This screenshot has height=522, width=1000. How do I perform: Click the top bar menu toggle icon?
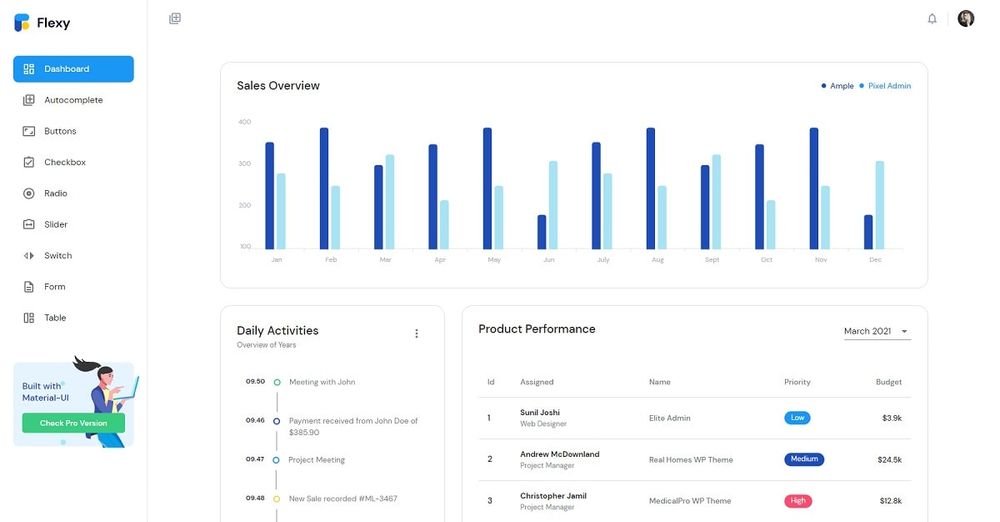175,19
